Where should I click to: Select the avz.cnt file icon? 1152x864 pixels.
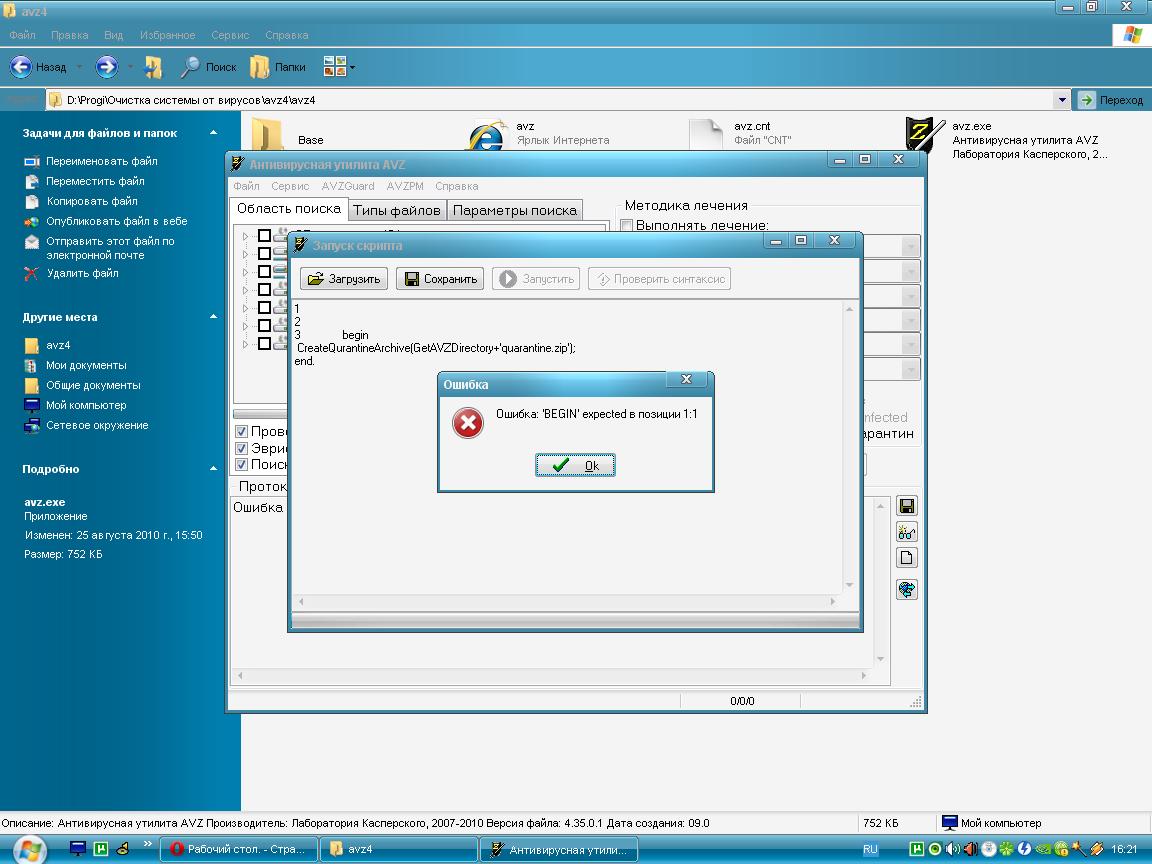pos(706,135)
